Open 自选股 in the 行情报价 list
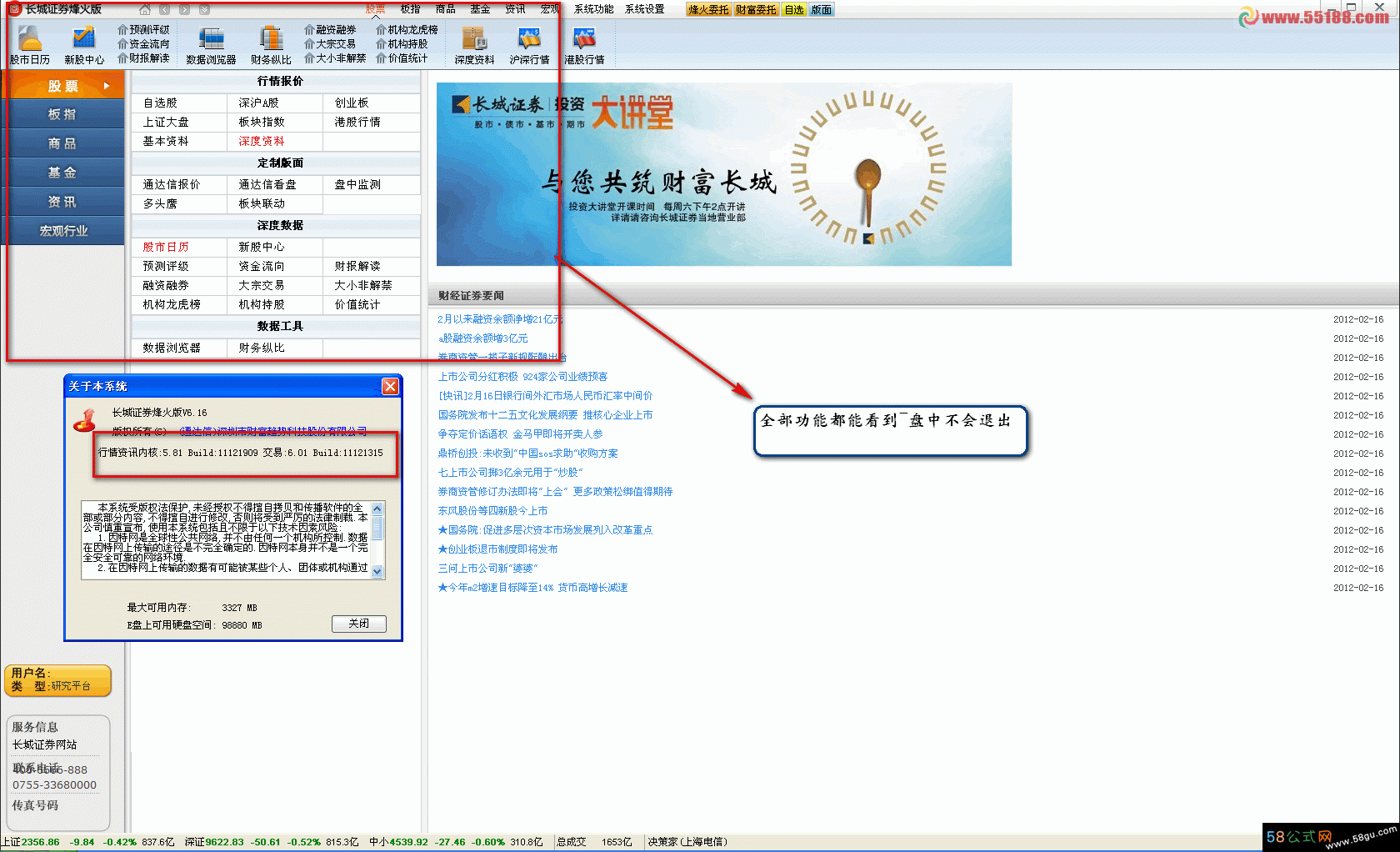This screenshot has height=852, width=1400. 160,103
